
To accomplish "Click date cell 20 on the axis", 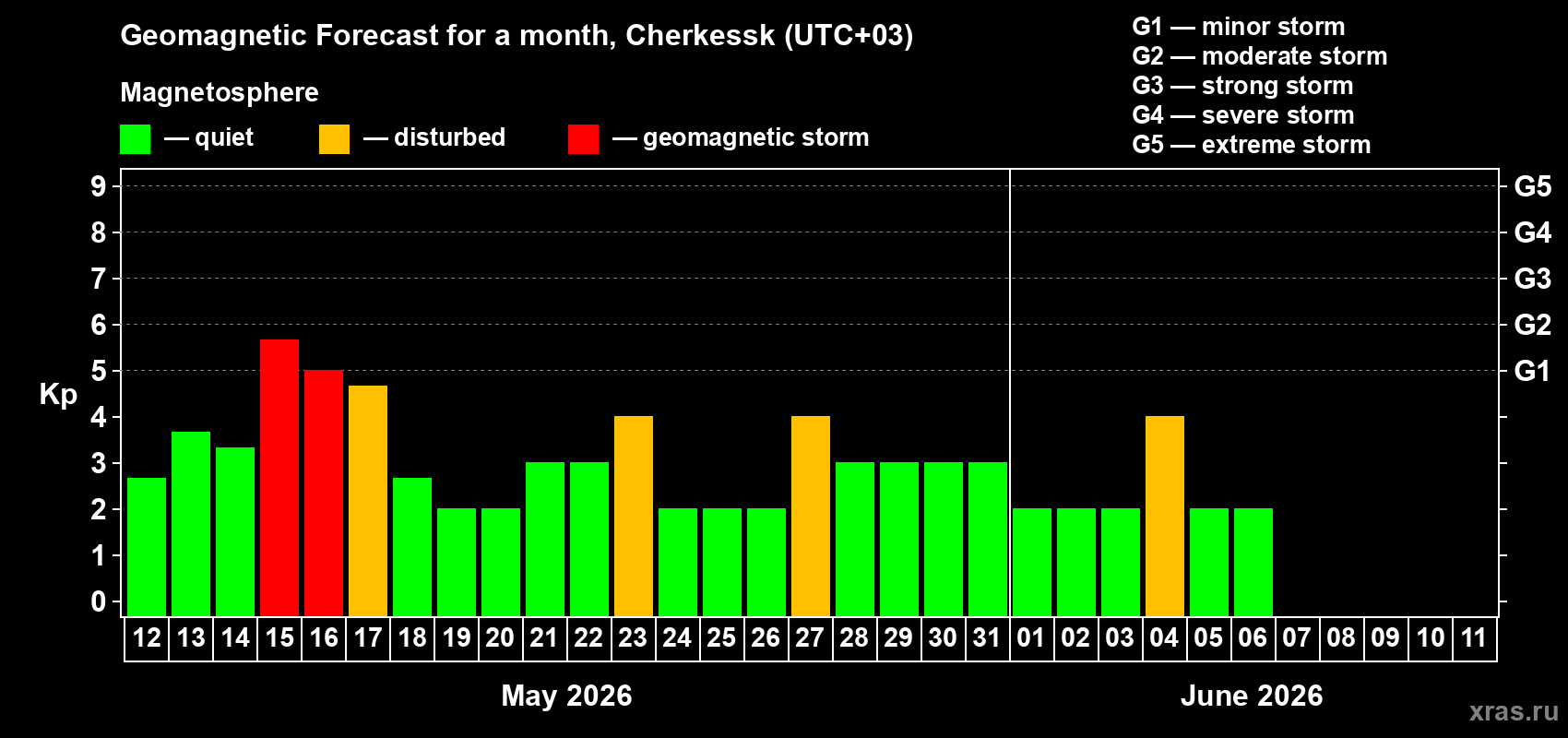I will coord(501,638).
